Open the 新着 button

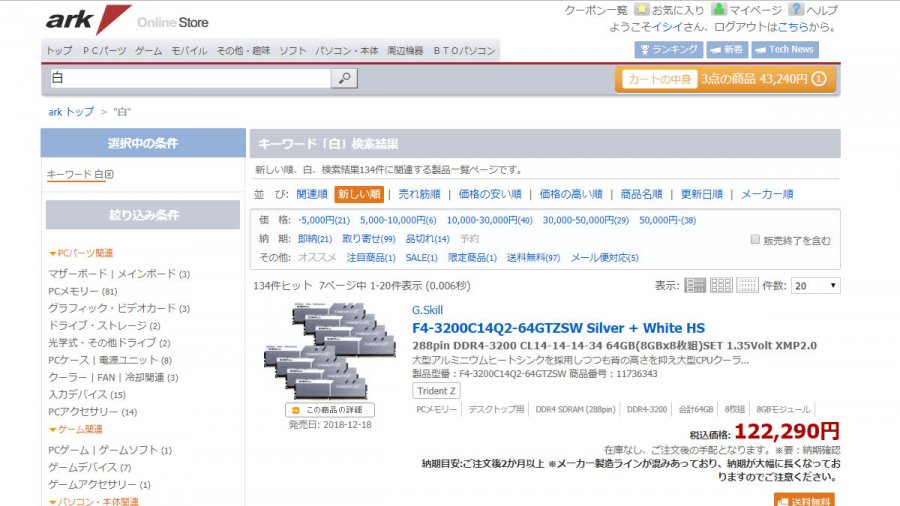(727, 50)
